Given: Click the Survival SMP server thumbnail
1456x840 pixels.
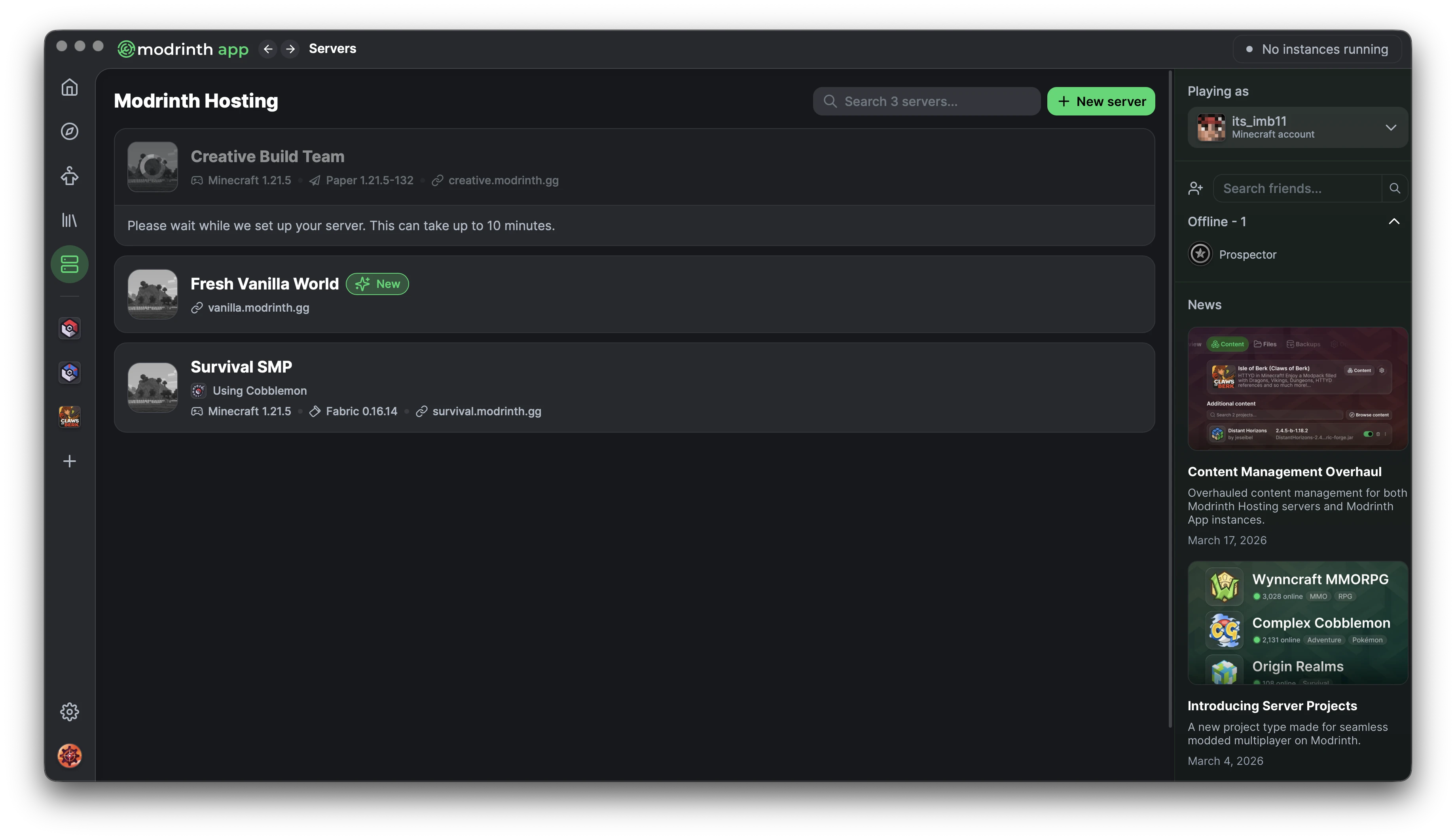Looking at the screenshot, I should click(x=152, y=388).
